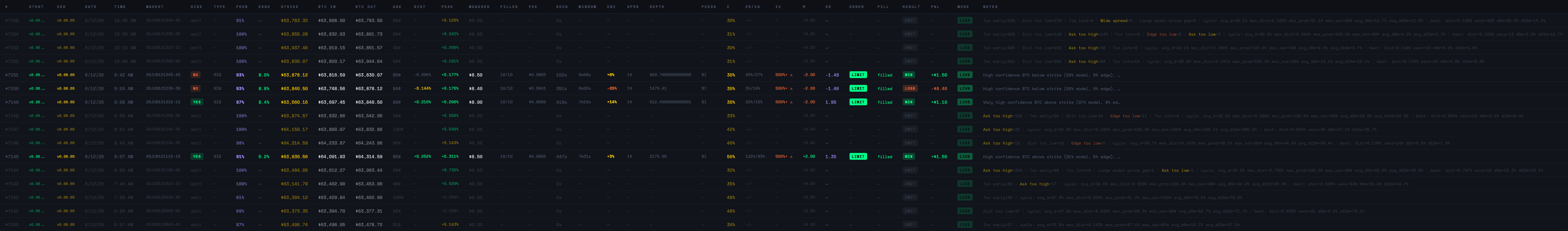Click the LOSS result badge in row #7150
1568x231 pixels.
[x=910, y=88]
